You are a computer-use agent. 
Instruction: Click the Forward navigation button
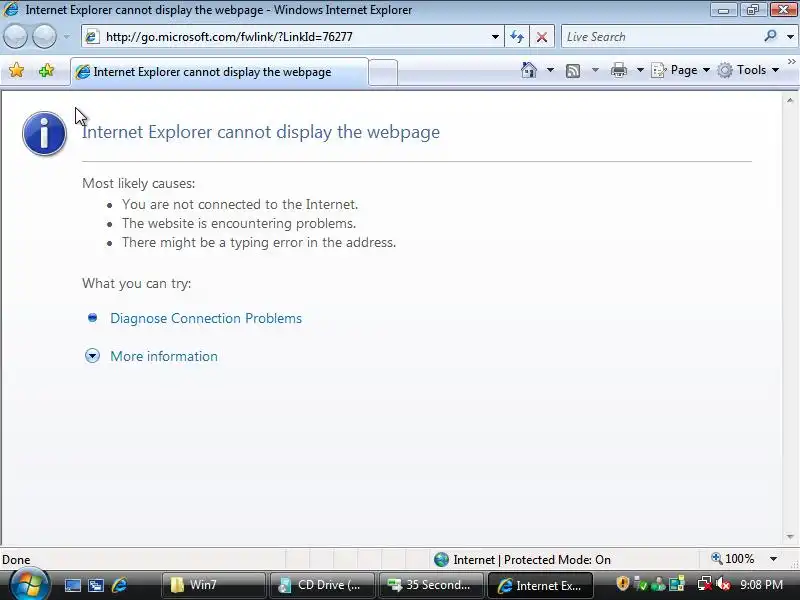pyautogui.click(x=45, y=37)
